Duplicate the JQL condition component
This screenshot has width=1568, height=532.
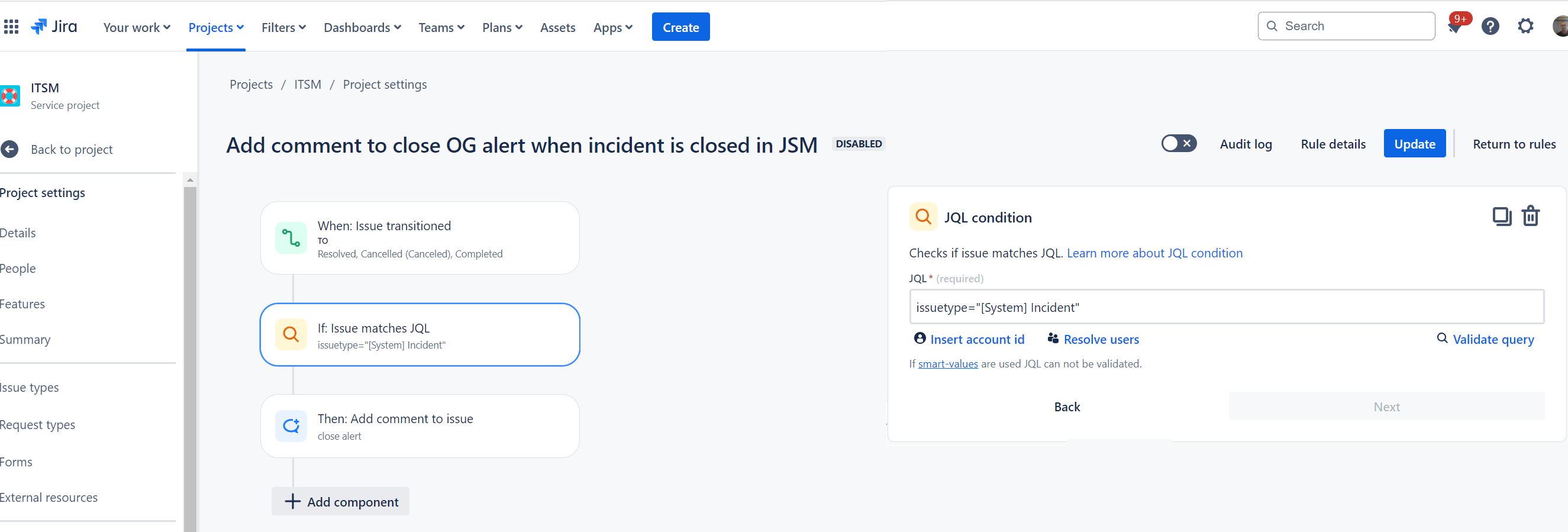pyautogui.click(x=1502, y=217)
